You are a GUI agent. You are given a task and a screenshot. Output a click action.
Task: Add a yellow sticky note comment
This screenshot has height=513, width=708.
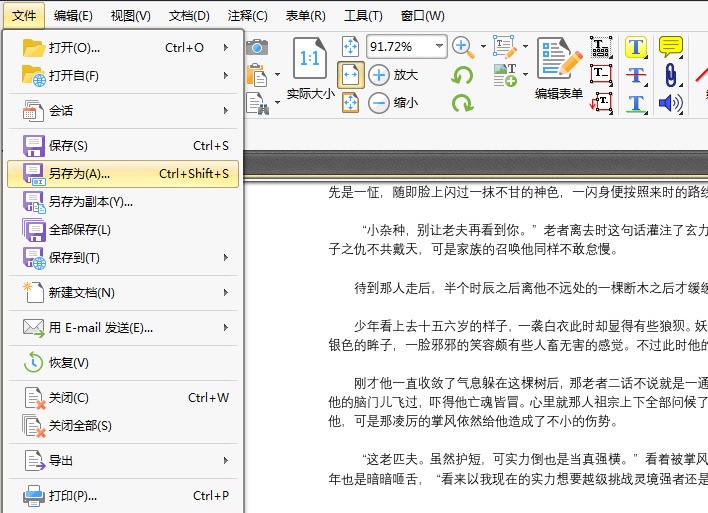click(x=671, y=47)
